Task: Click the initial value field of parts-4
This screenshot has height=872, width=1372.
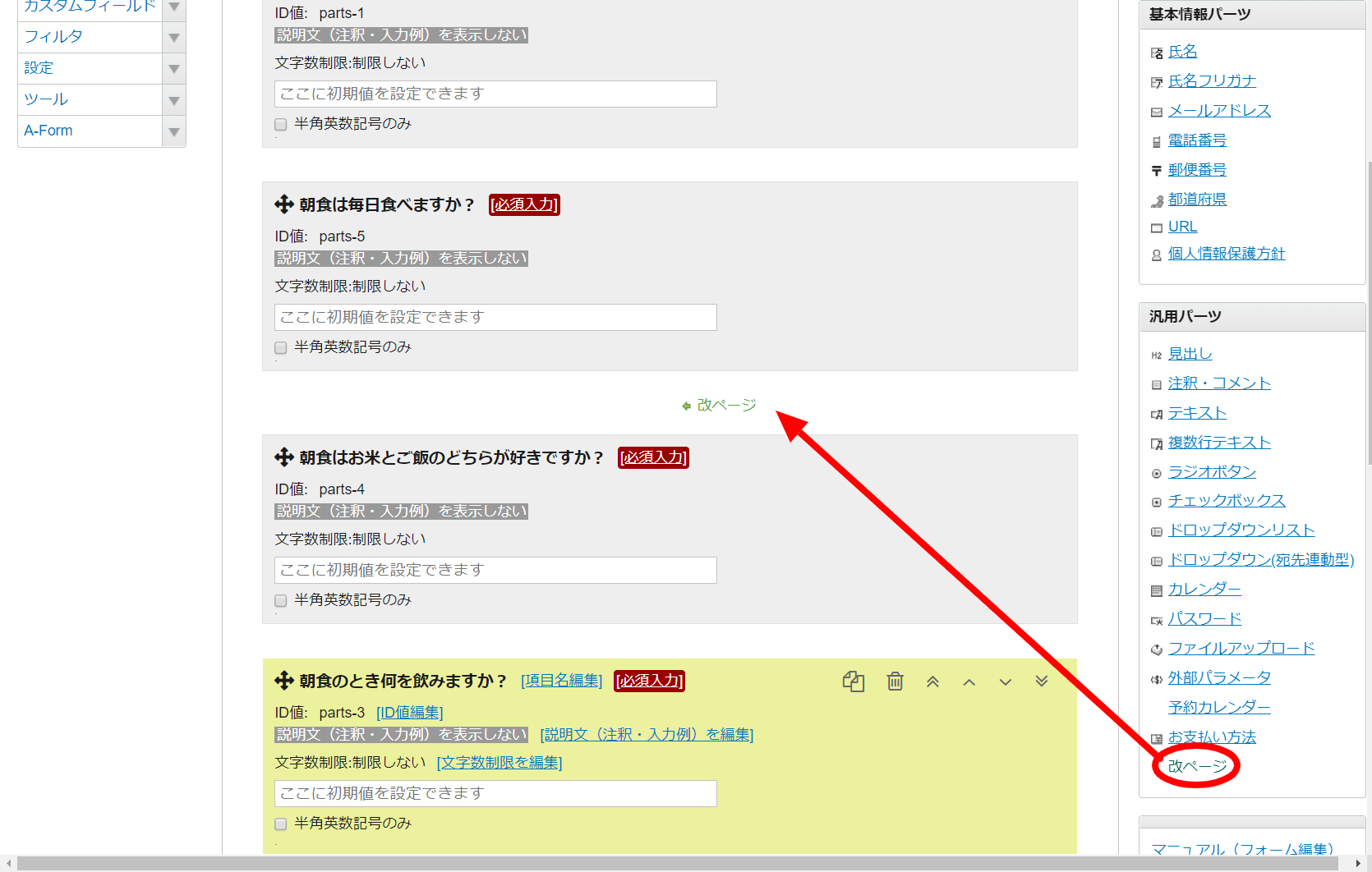Action: [495, 570]
